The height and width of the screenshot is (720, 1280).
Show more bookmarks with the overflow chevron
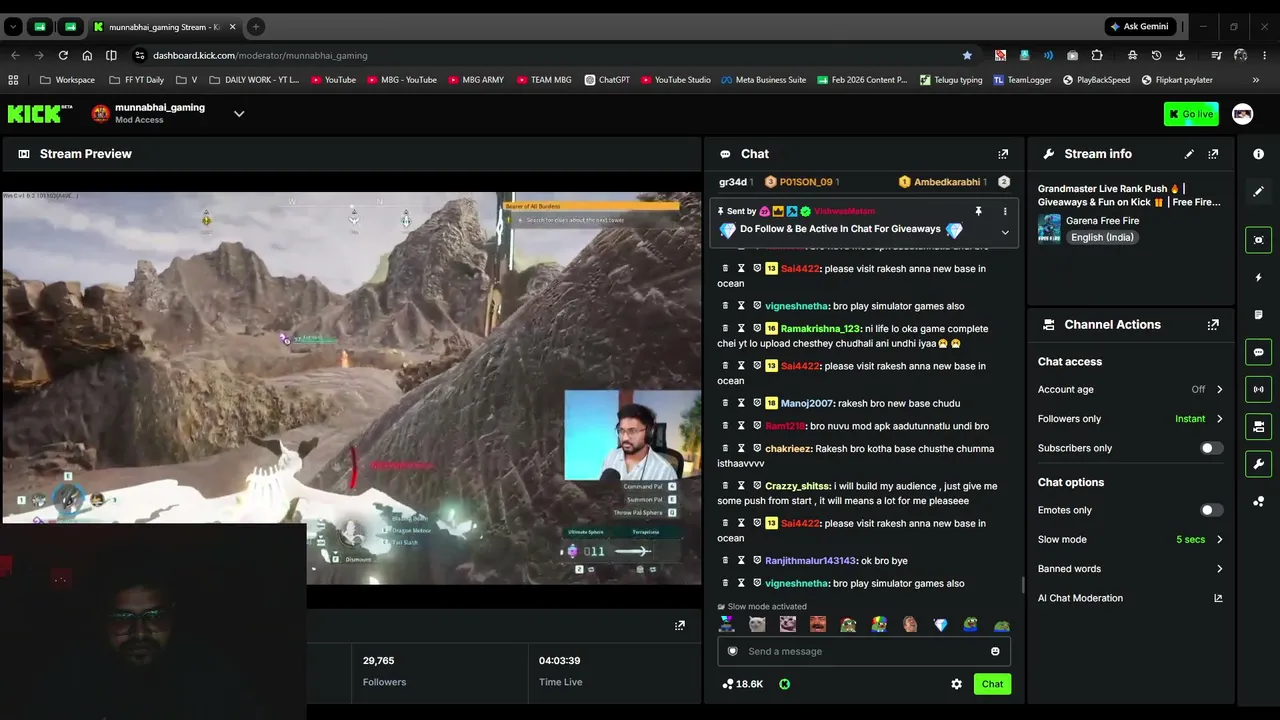1256,80
